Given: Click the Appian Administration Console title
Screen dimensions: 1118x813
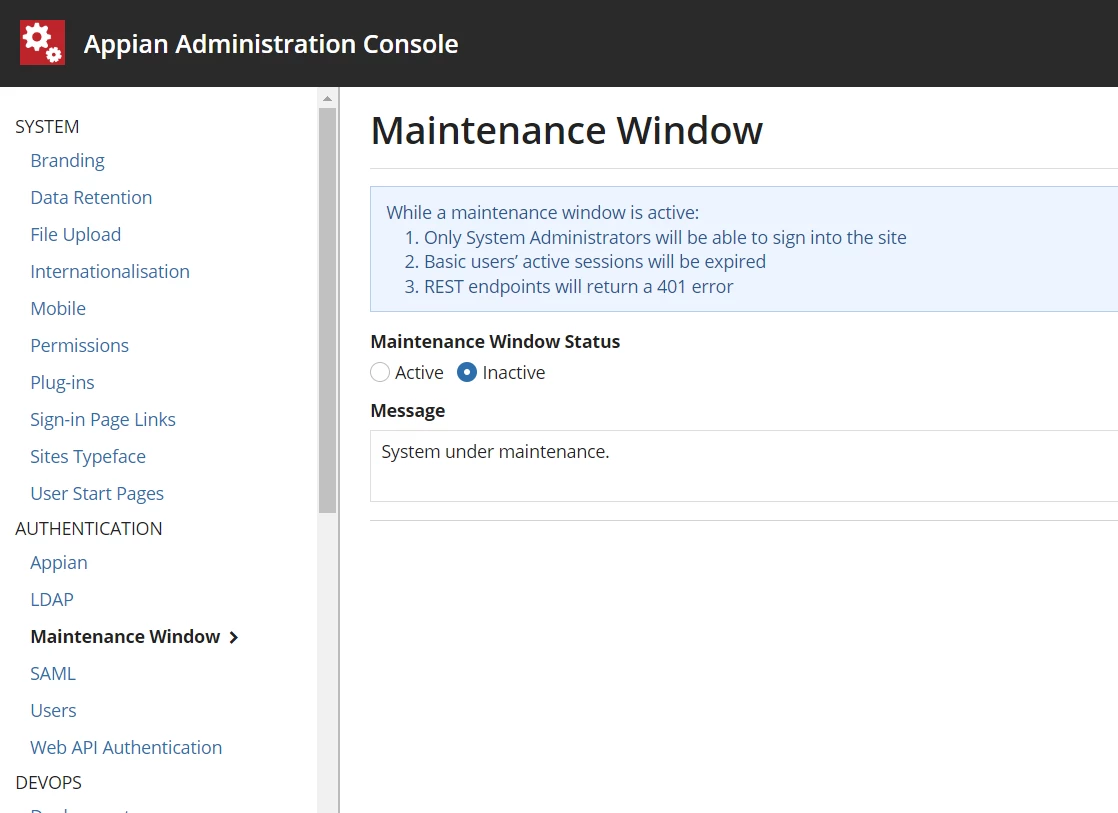Looking at the screenshot, I should 271,44.
